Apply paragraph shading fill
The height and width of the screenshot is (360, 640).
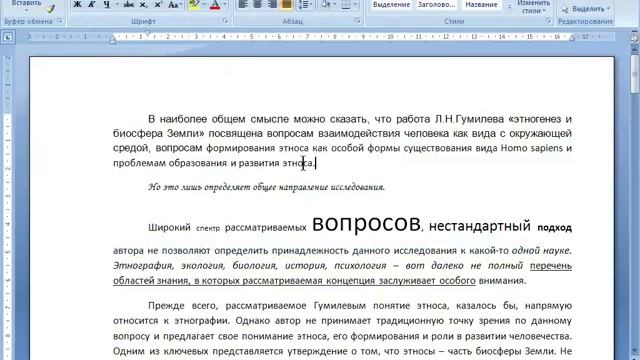[326, 5]
